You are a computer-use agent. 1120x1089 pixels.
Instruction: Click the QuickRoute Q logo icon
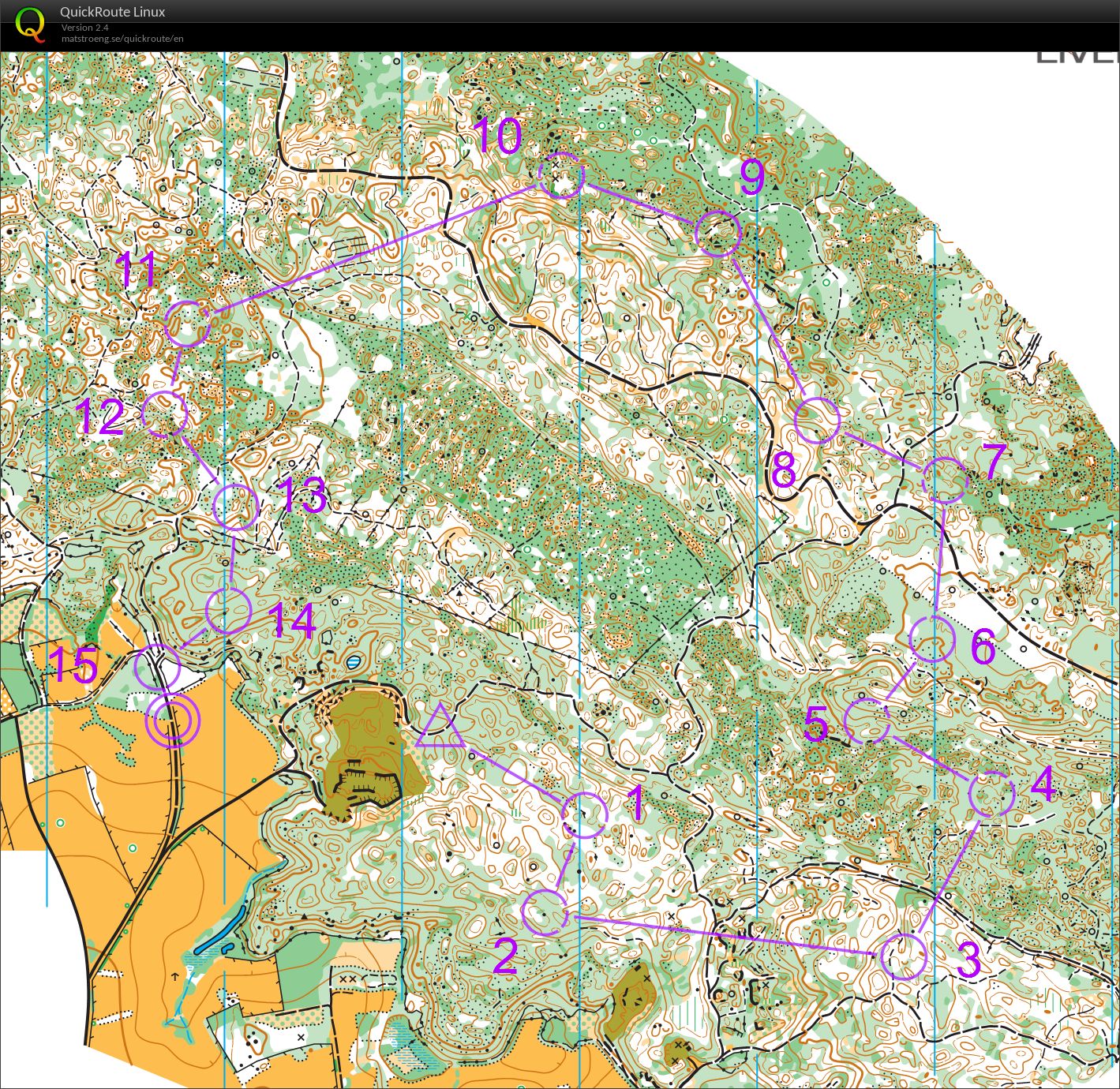(31, 24)
